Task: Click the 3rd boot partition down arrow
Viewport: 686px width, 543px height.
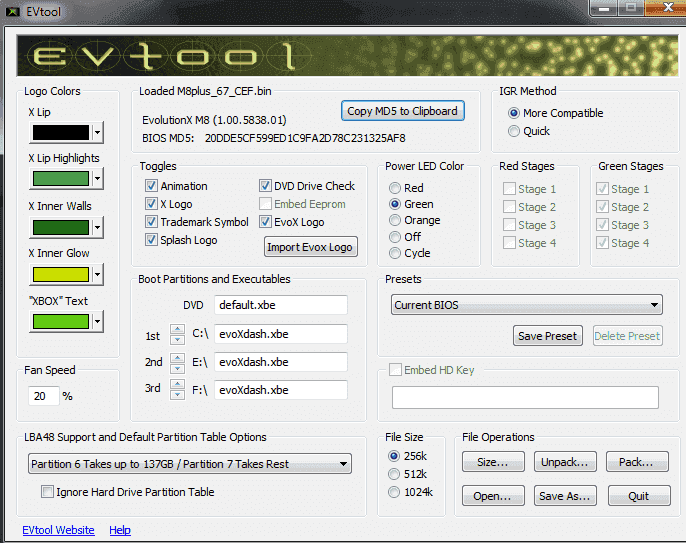Action: 177,395
